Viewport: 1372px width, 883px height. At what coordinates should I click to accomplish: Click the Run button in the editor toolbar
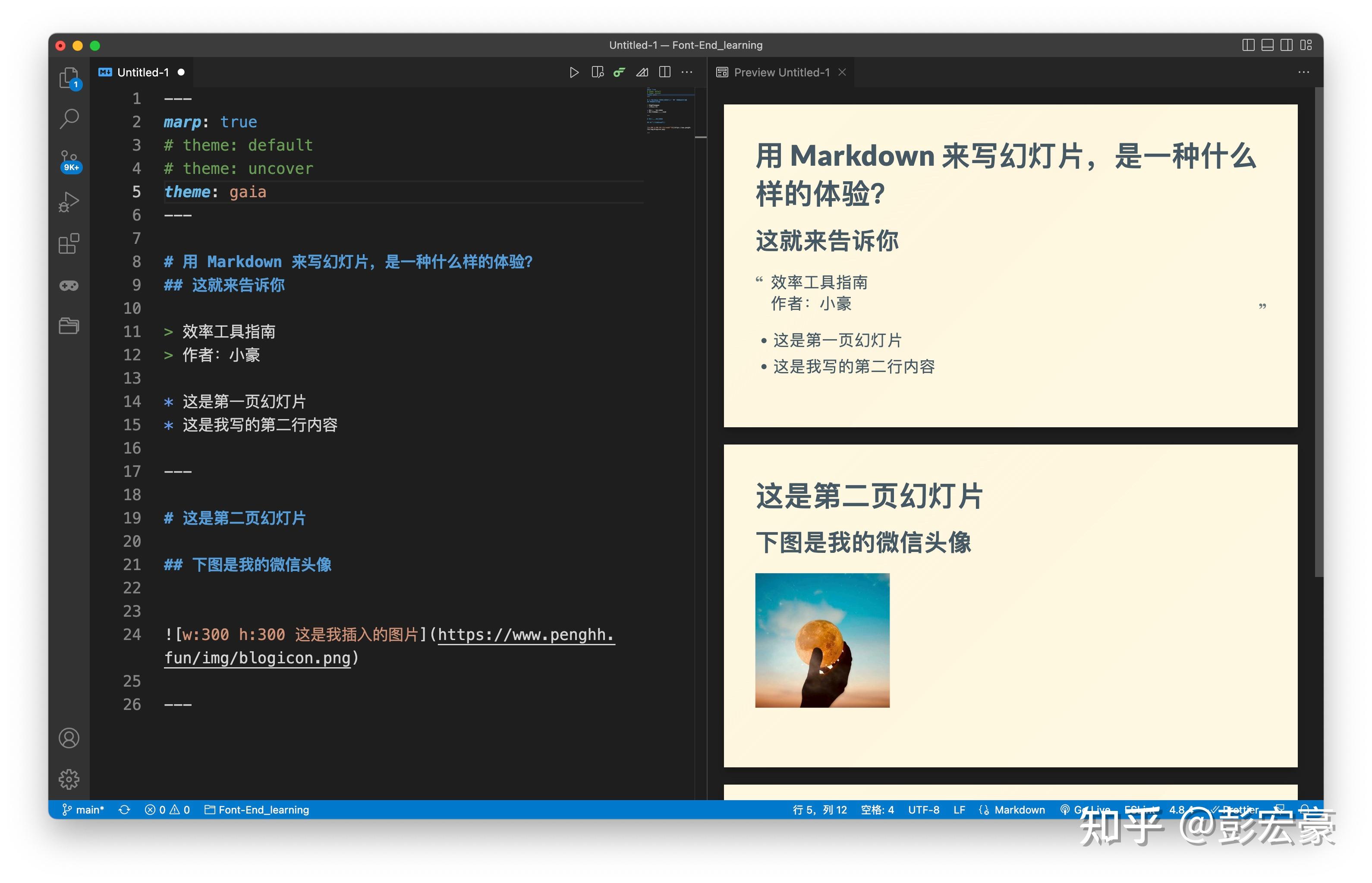pyautogui.click(x=575, y=72)
